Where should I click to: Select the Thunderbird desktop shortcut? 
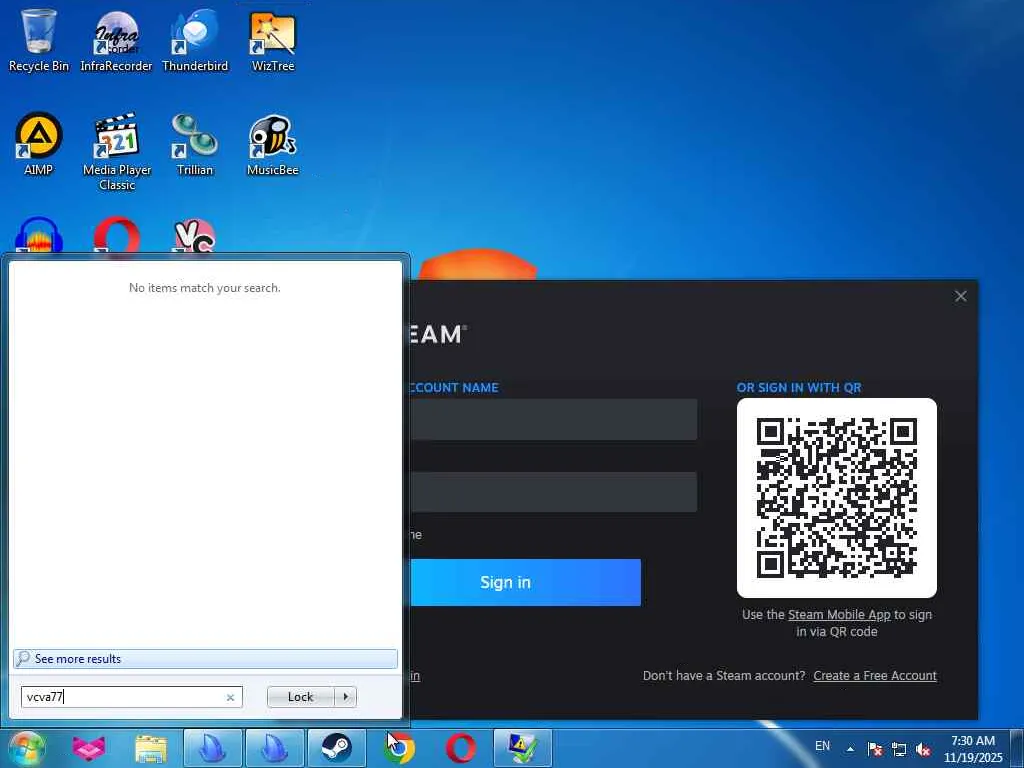coord(195,39)
